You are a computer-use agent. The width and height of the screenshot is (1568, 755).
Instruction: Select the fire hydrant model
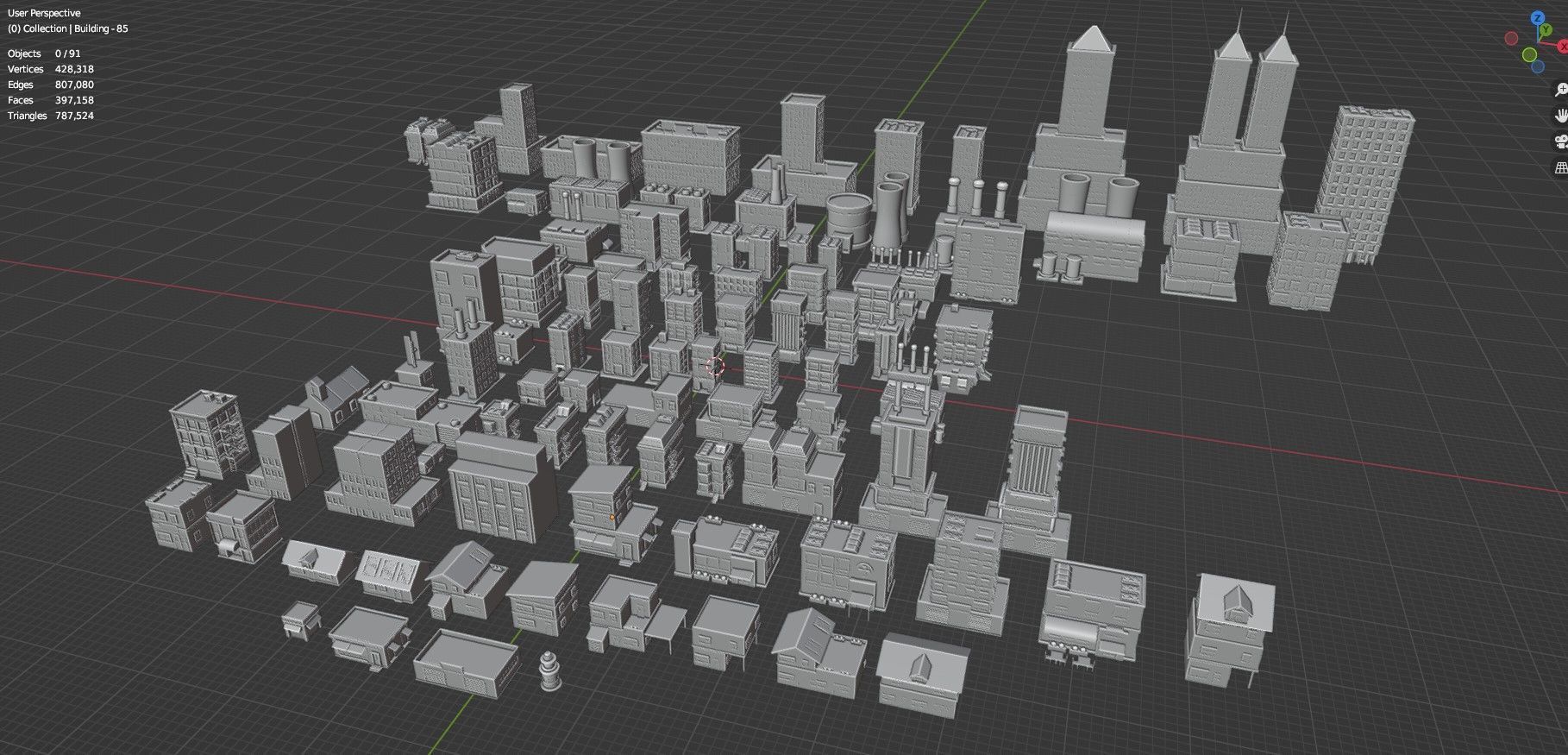click(549, 670)
